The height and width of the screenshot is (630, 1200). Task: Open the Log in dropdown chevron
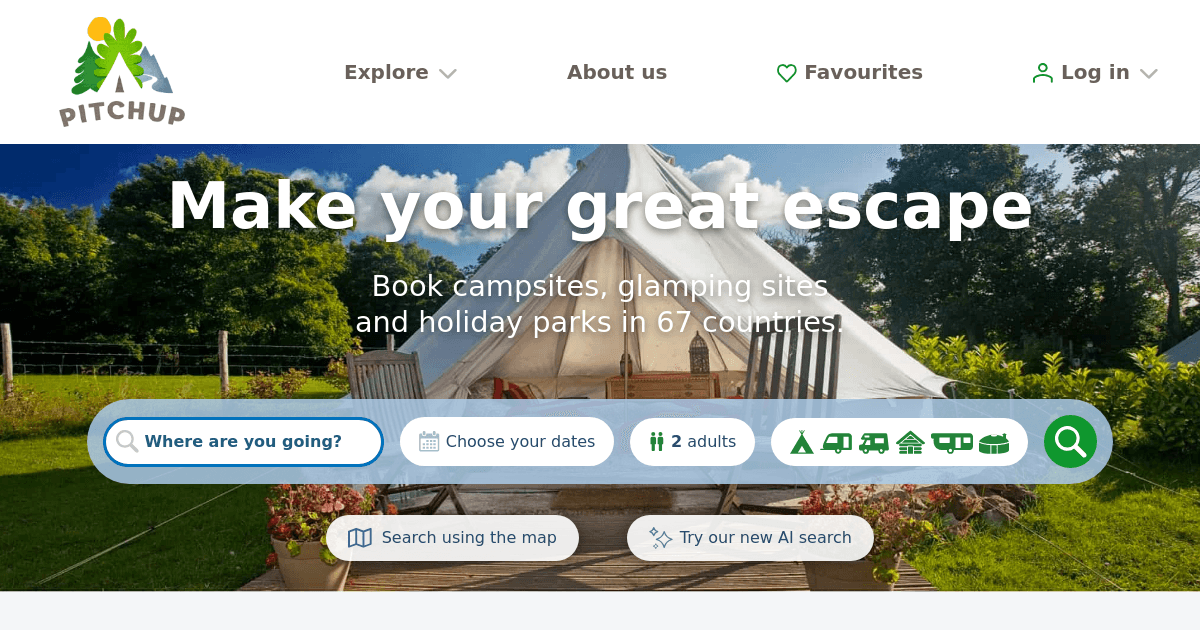(x=1148, y=73)
